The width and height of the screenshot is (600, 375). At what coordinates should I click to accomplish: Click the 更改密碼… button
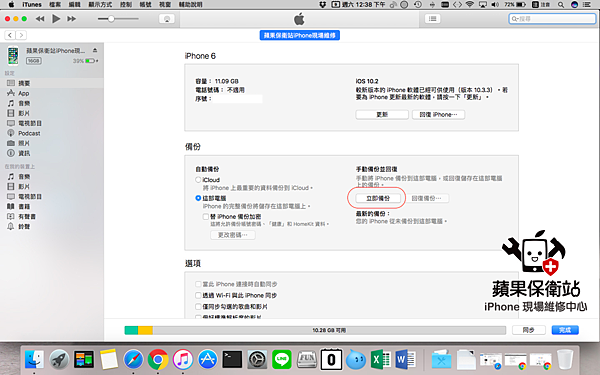(233, 235)
